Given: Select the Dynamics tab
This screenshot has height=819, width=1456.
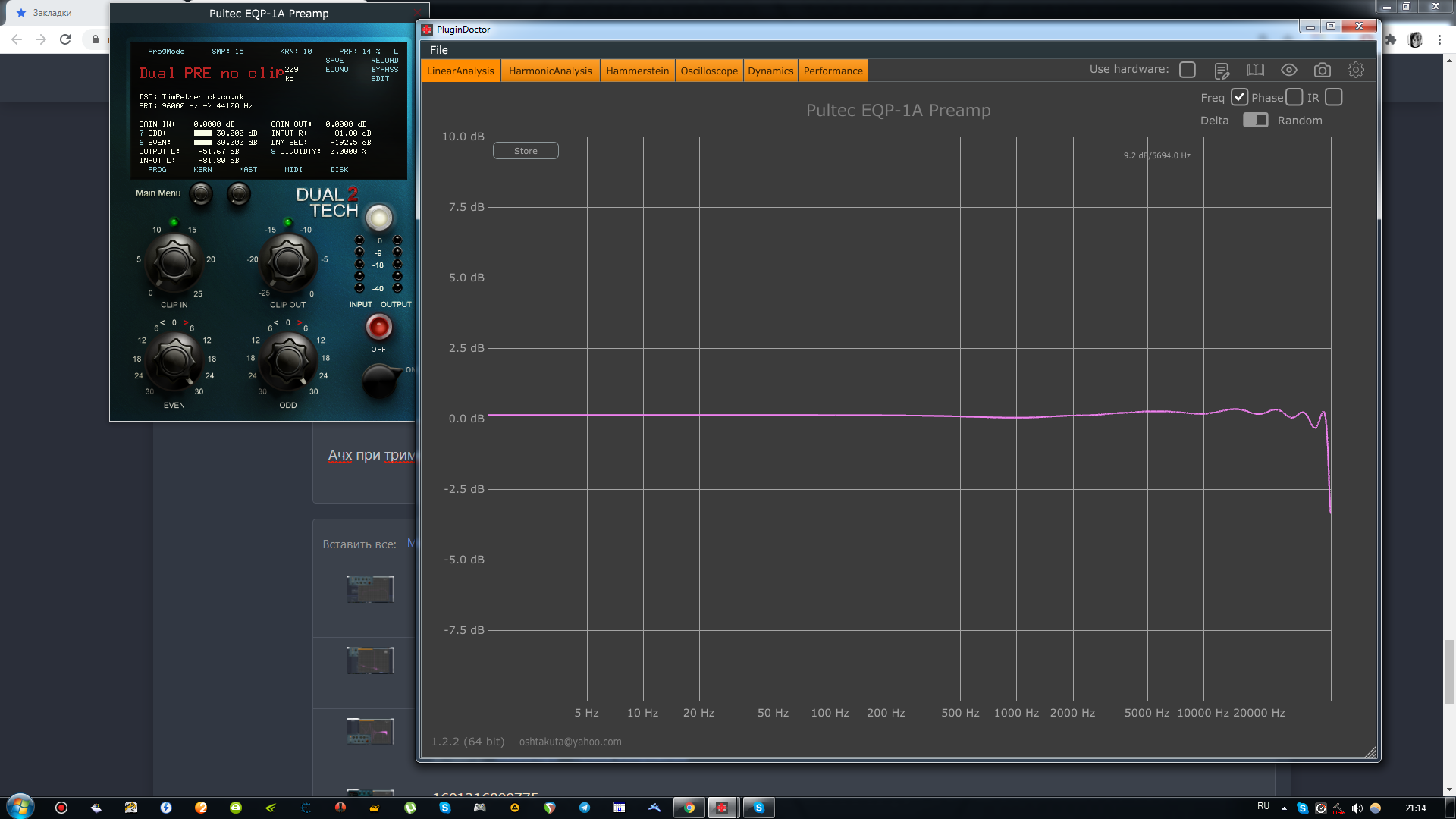Looking at the screenshot, I should (770, 71).
